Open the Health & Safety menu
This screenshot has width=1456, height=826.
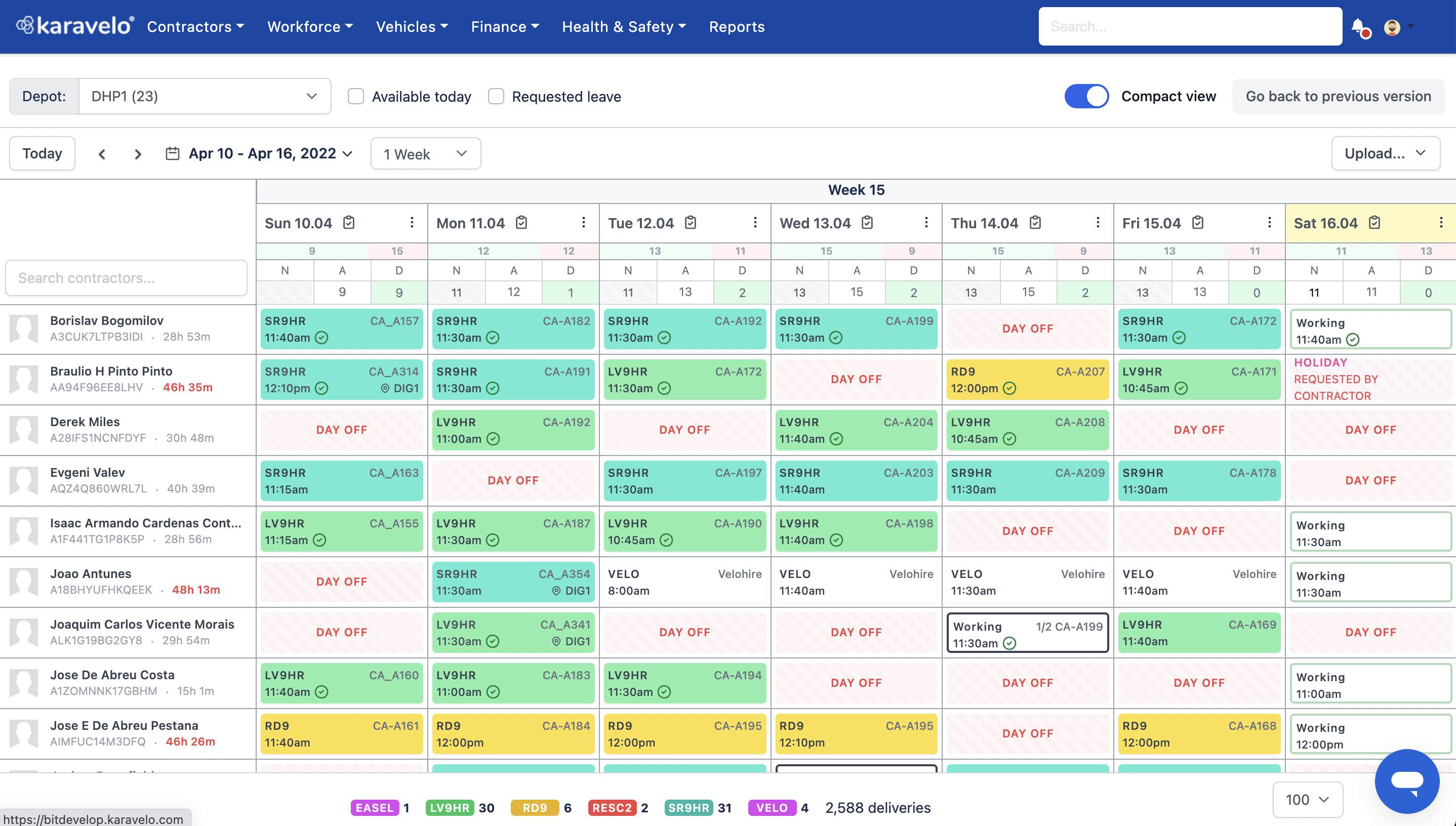tap(624, 27)
